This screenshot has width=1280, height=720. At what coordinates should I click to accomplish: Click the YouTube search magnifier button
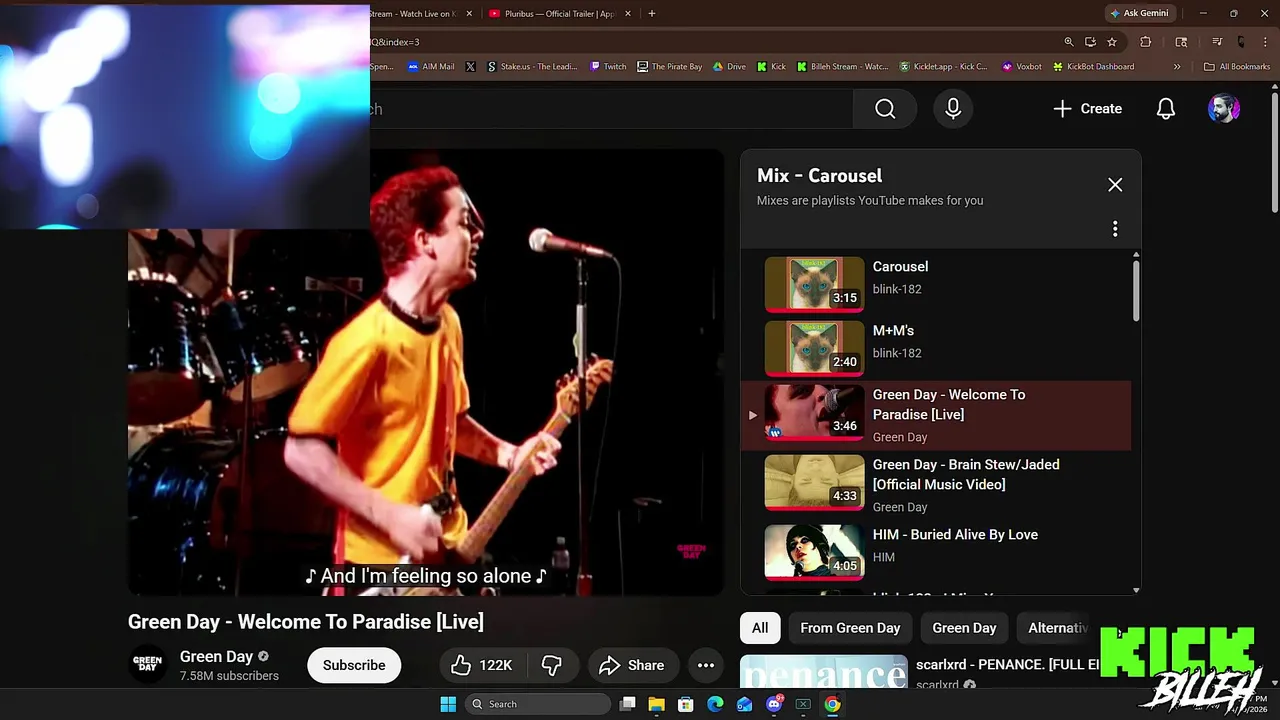[885, 109]
